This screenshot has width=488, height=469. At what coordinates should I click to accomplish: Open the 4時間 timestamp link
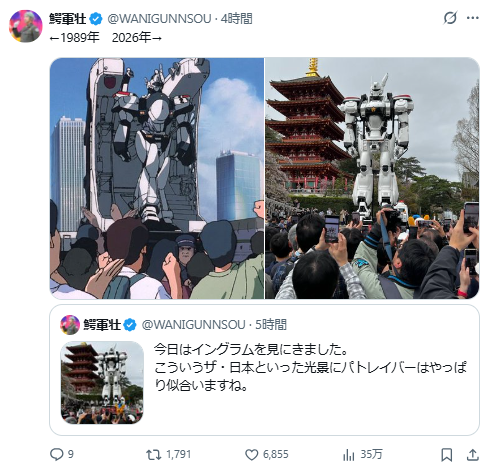click(x=236, y=19)
